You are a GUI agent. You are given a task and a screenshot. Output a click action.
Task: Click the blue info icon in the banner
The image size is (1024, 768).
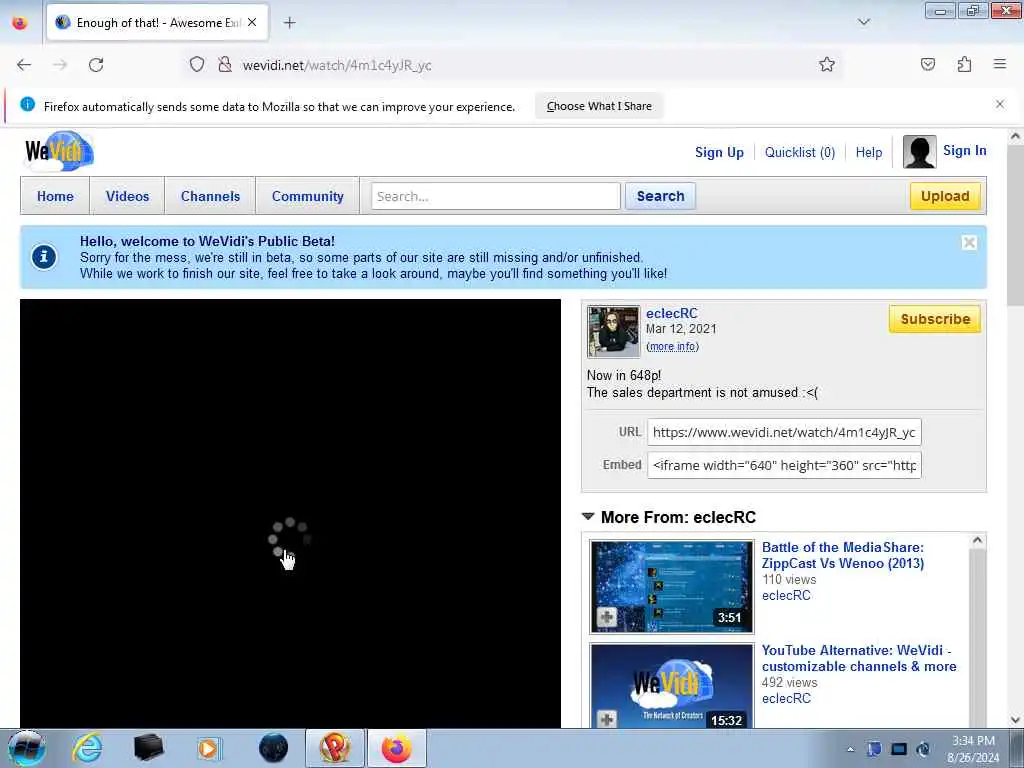click(44, 257)
